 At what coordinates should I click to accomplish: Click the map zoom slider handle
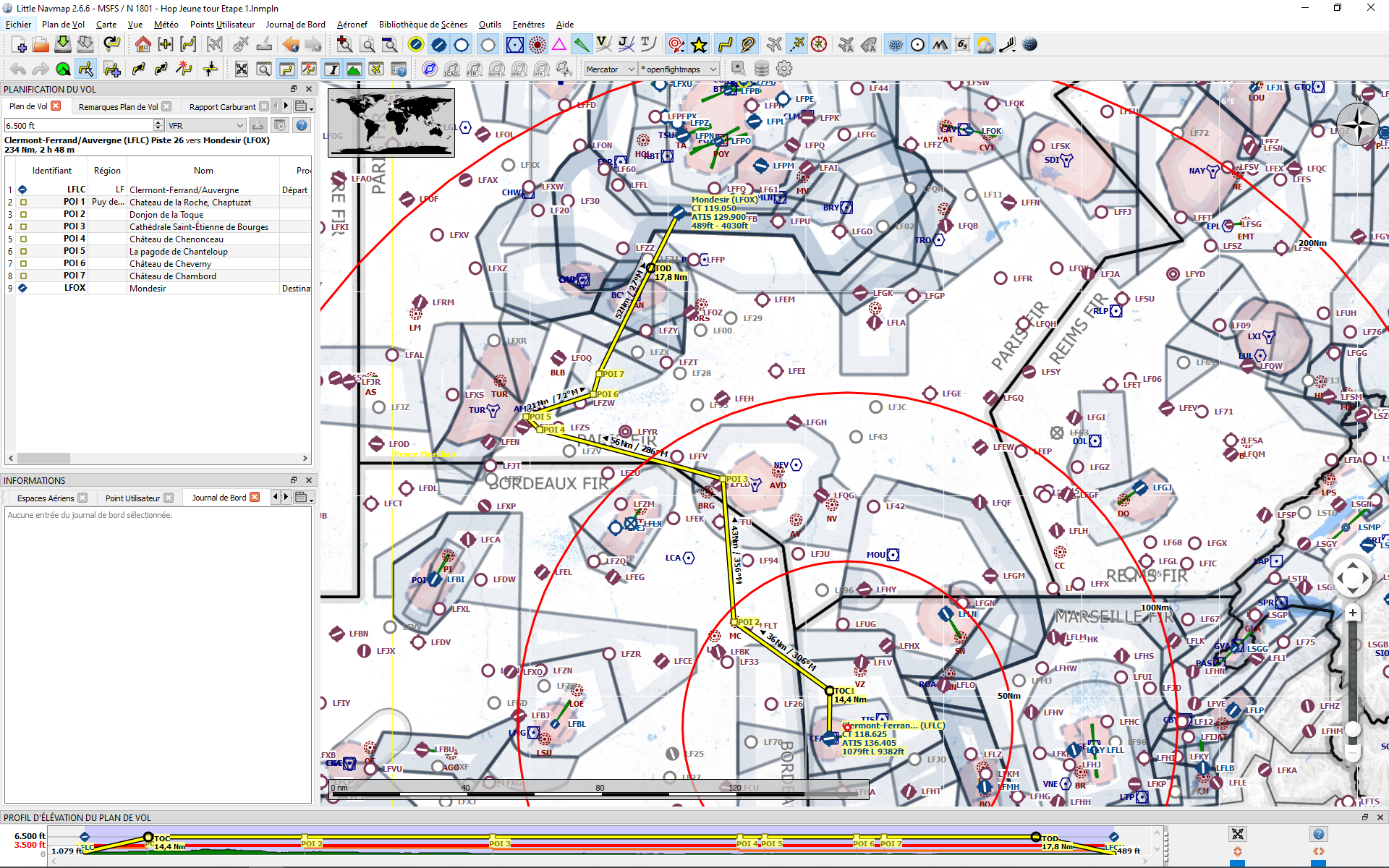click(x=1353, y=729)
